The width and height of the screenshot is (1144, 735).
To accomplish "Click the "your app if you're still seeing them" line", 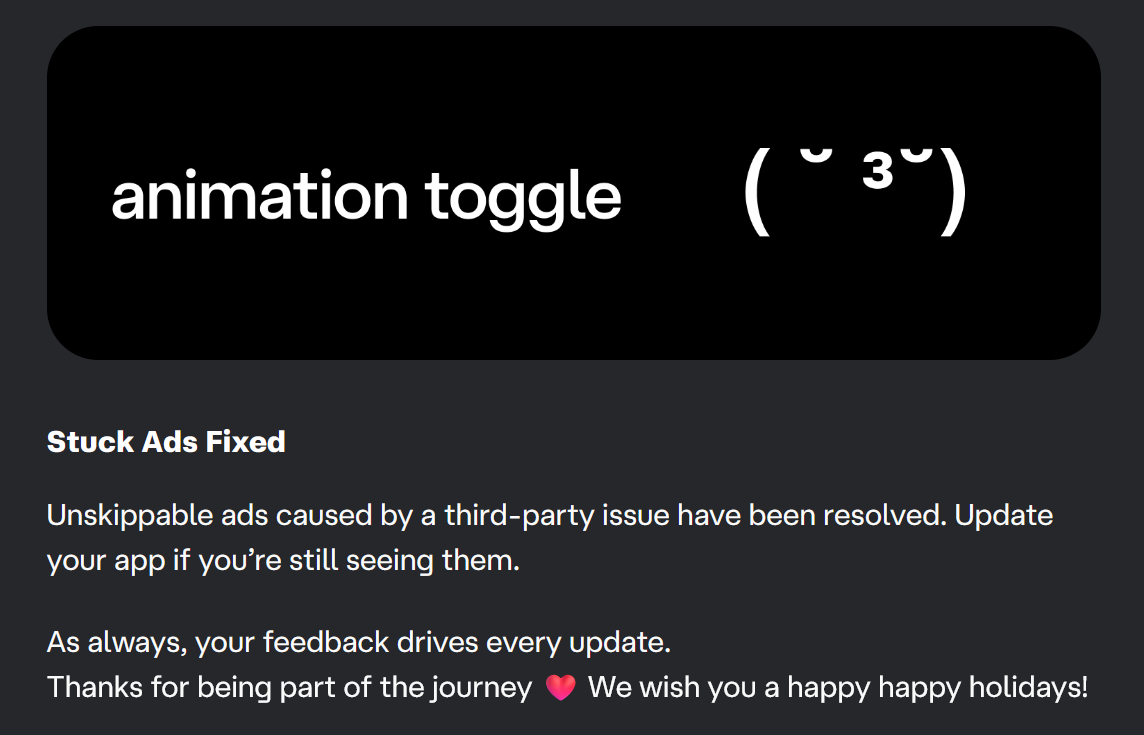I will tap(283, 561).
